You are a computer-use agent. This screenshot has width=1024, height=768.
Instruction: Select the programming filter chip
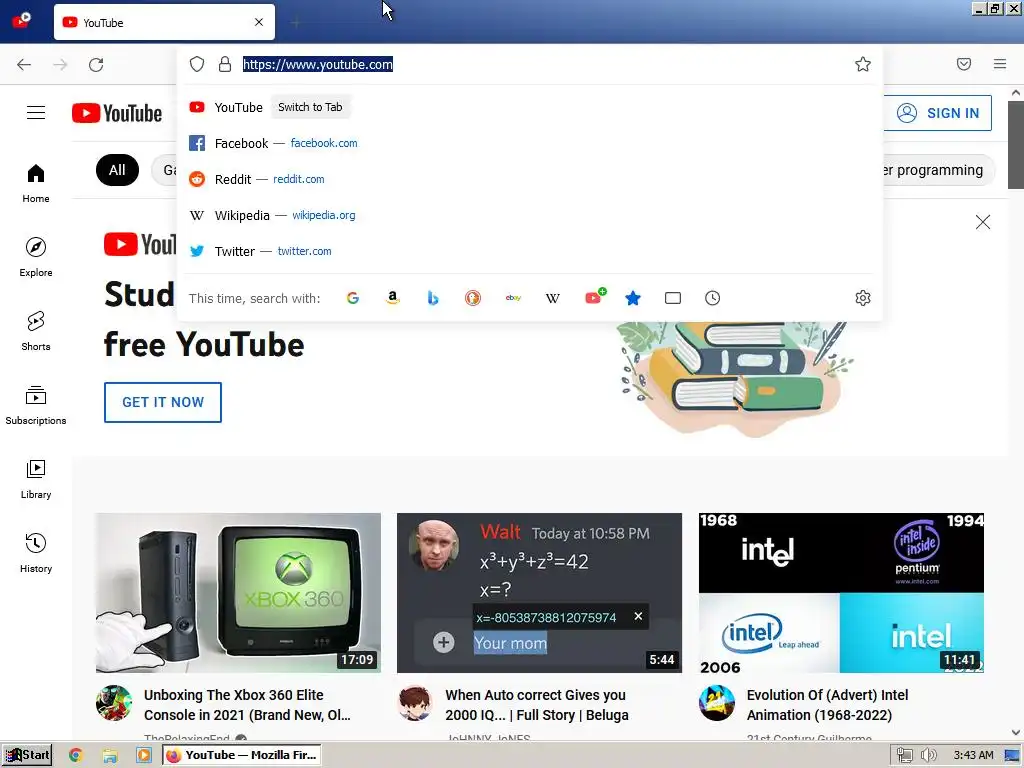[x=938, y=170]
